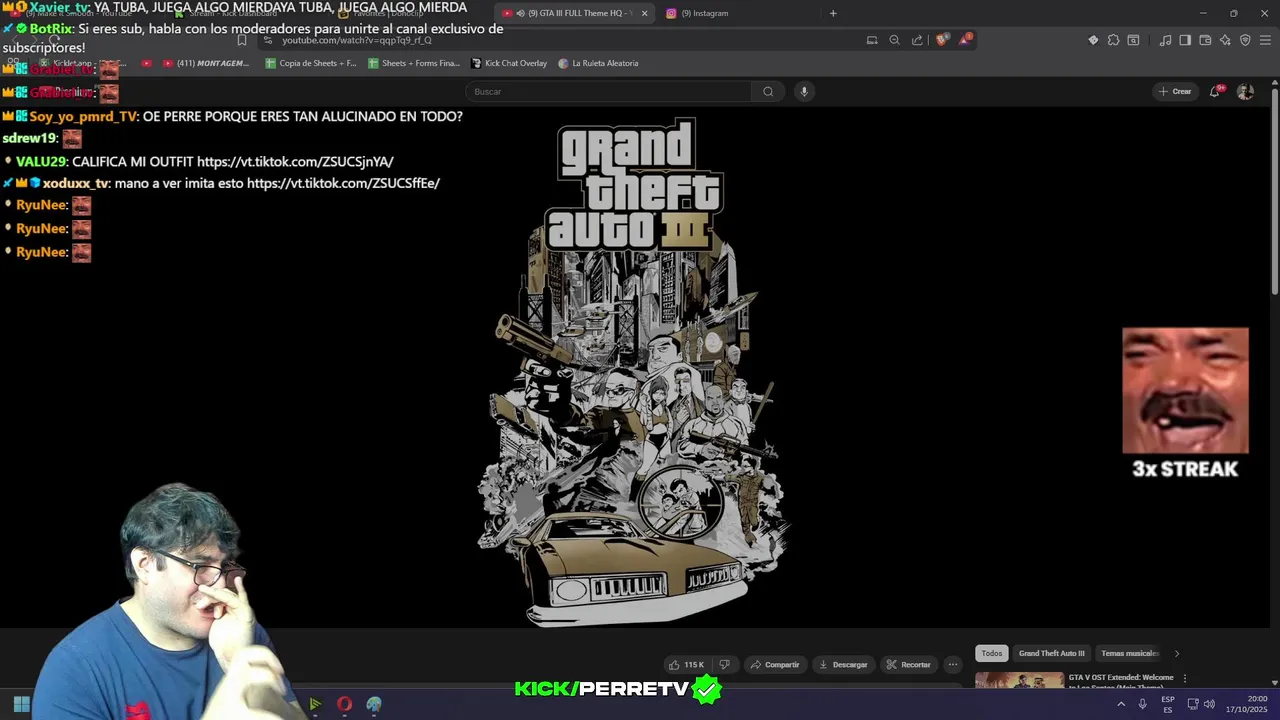Open the Kick Chat Overlay bookmark

pos(510,63)
